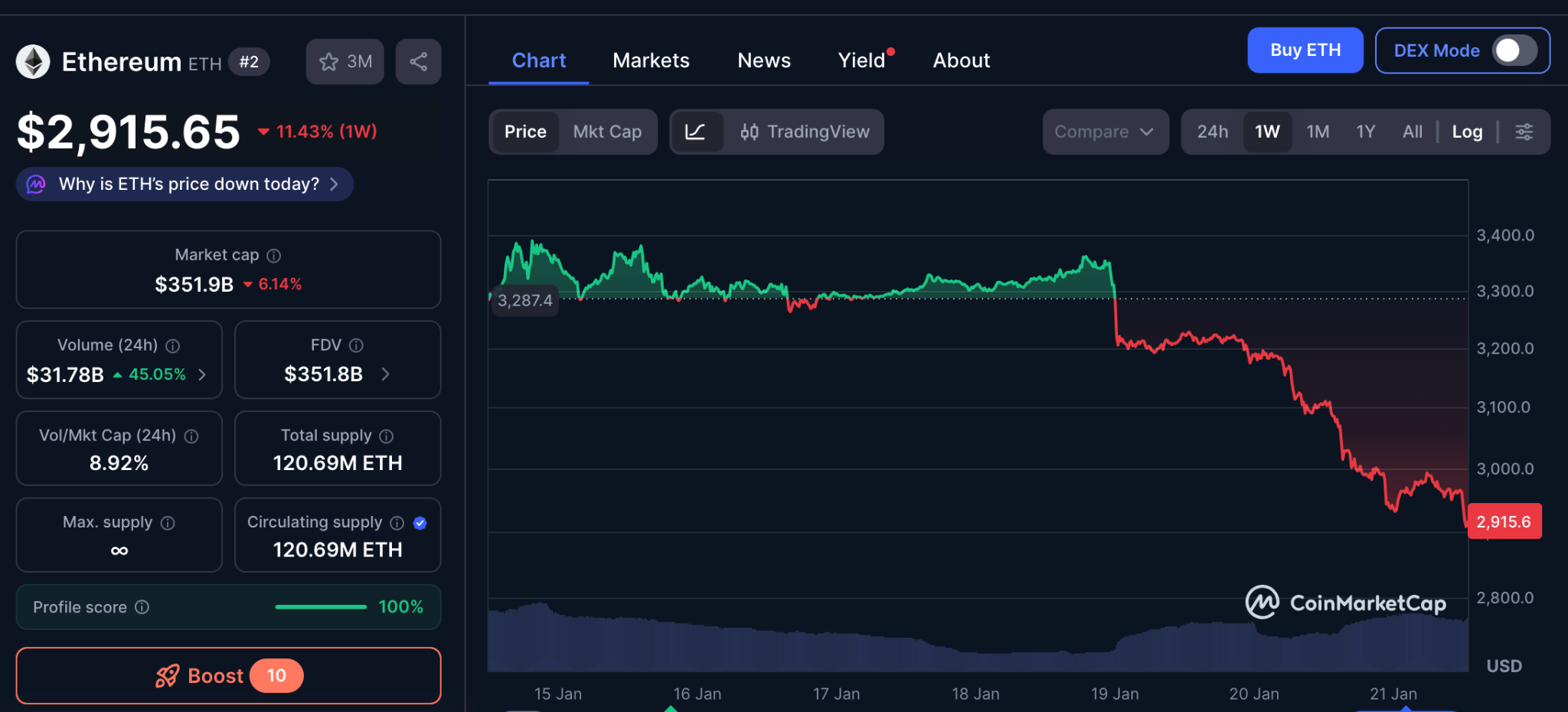Click Profile score info icon
Viewport: 1568px width, 712px height.
pos(142,607)
